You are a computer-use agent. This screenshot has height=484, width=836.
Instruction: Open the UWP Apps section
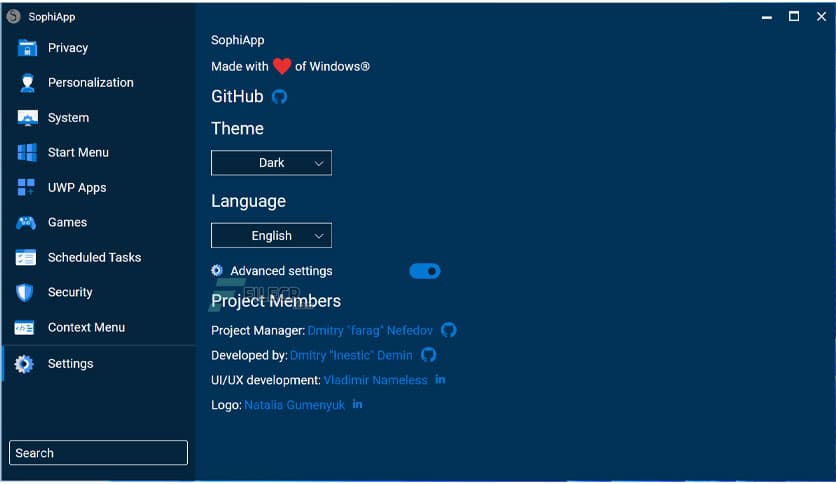click(77, 188)
